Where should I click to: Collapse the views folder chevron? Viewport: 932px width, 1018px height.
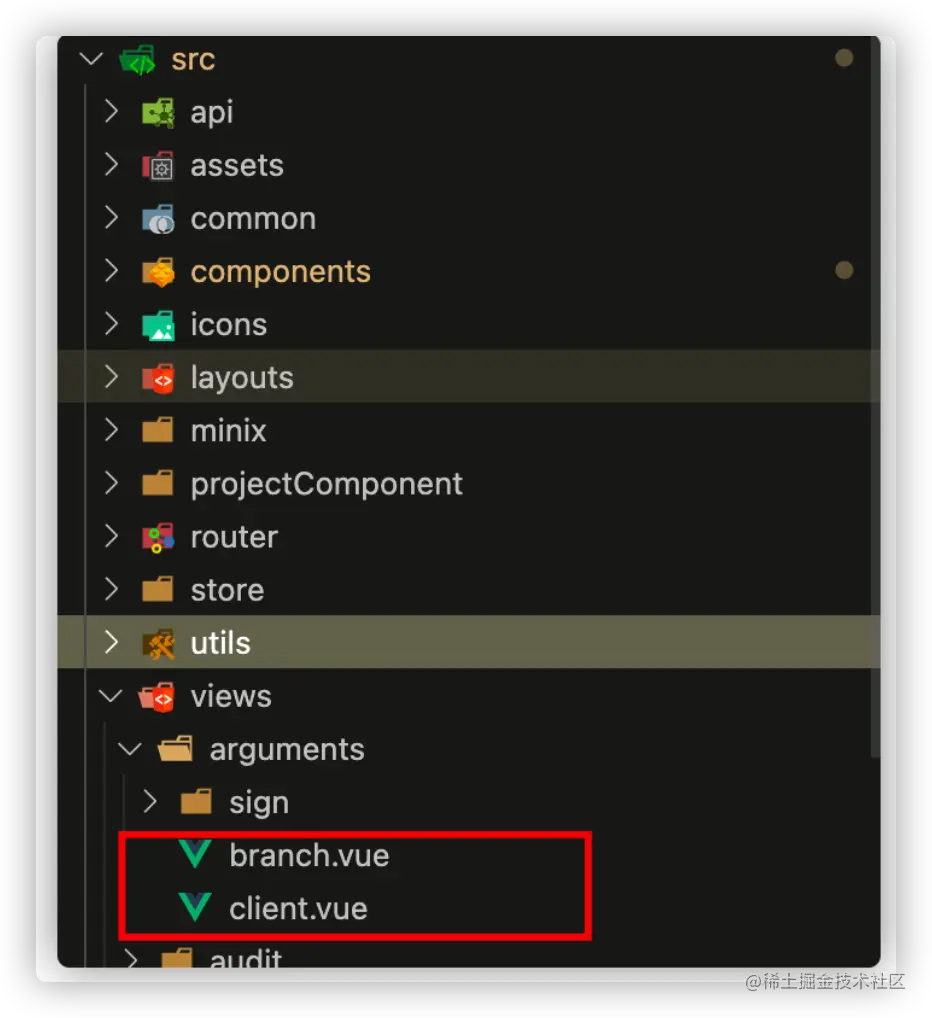tap(111, 696)
